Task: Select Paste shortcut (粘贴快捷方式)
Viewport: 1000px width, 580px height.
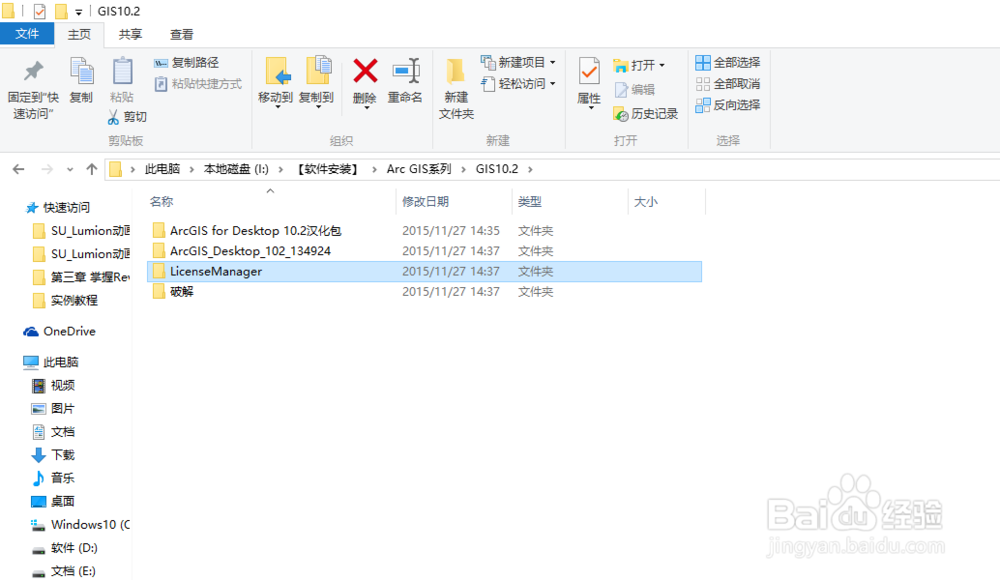Action: click(x=198, y=84)
